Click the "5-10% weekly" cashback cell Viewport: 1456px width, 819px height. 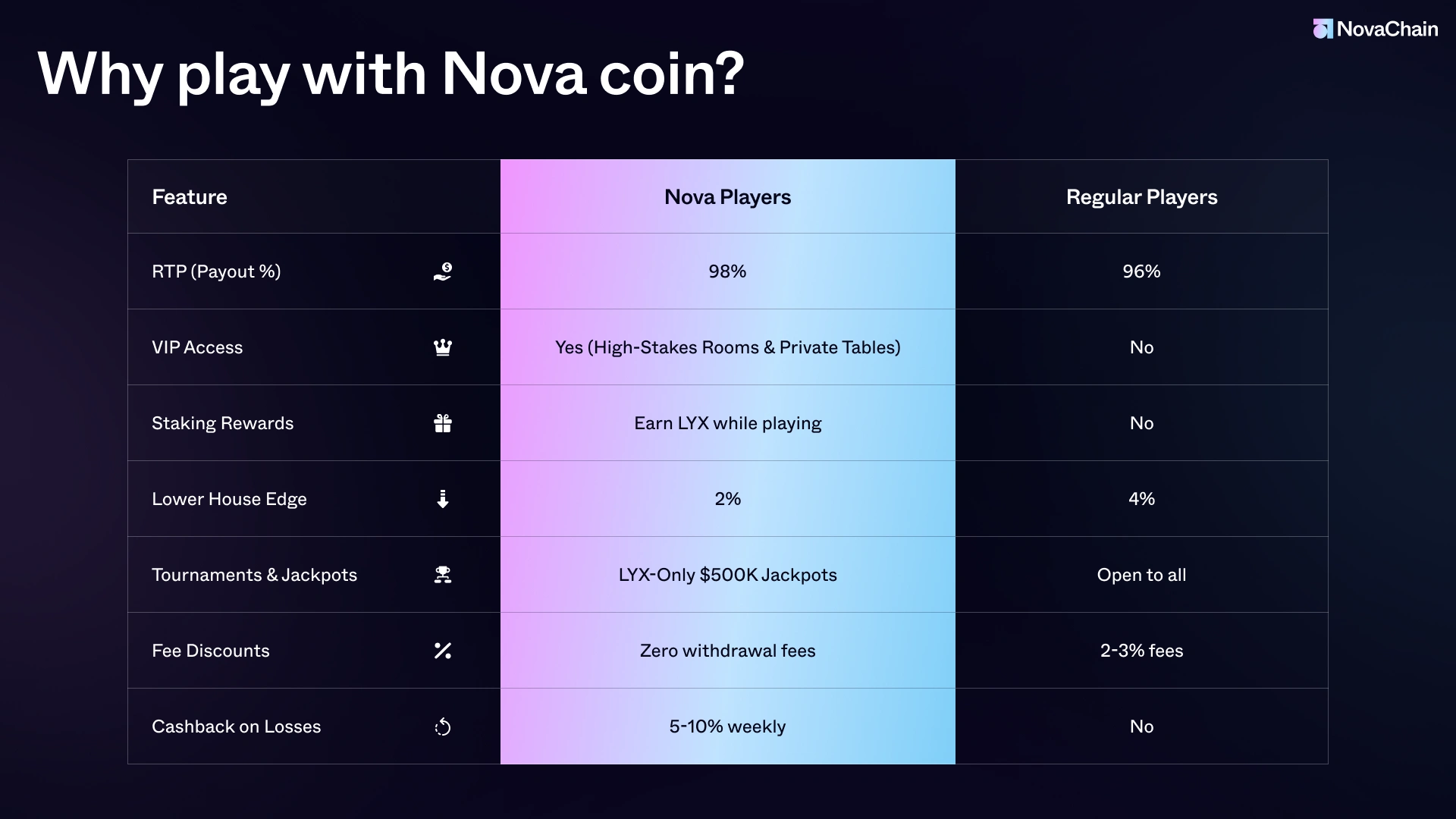tap(727, 726)
